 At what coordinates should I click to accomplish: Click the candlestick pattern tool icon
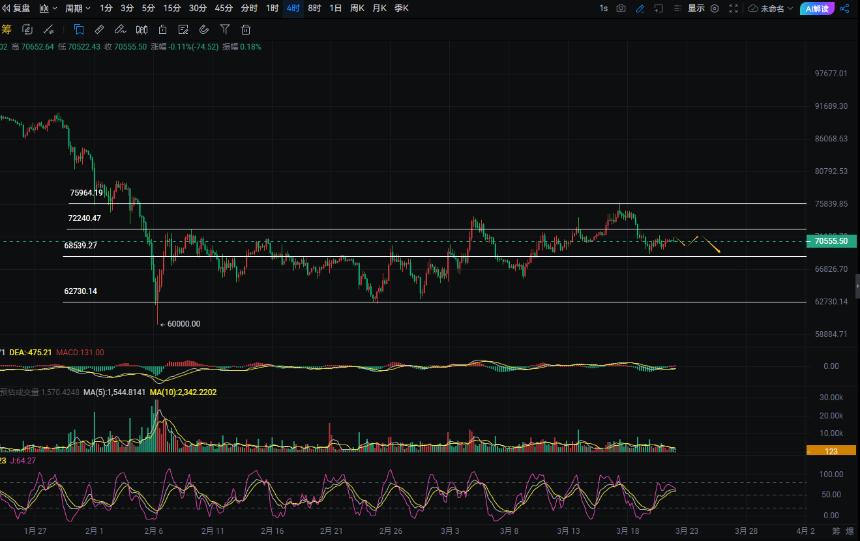click(x=142, y=30)
